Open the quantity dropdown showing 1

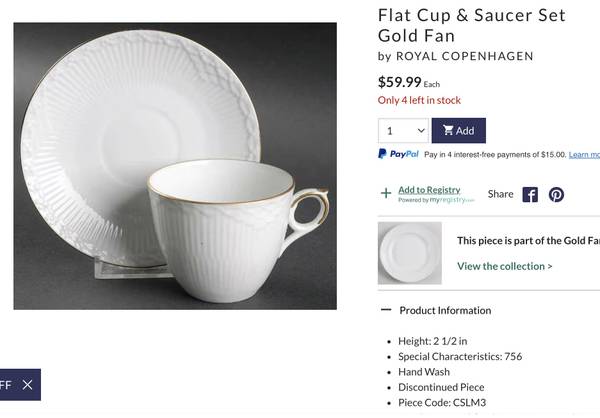pyautogui.click(x=404, y=131)
